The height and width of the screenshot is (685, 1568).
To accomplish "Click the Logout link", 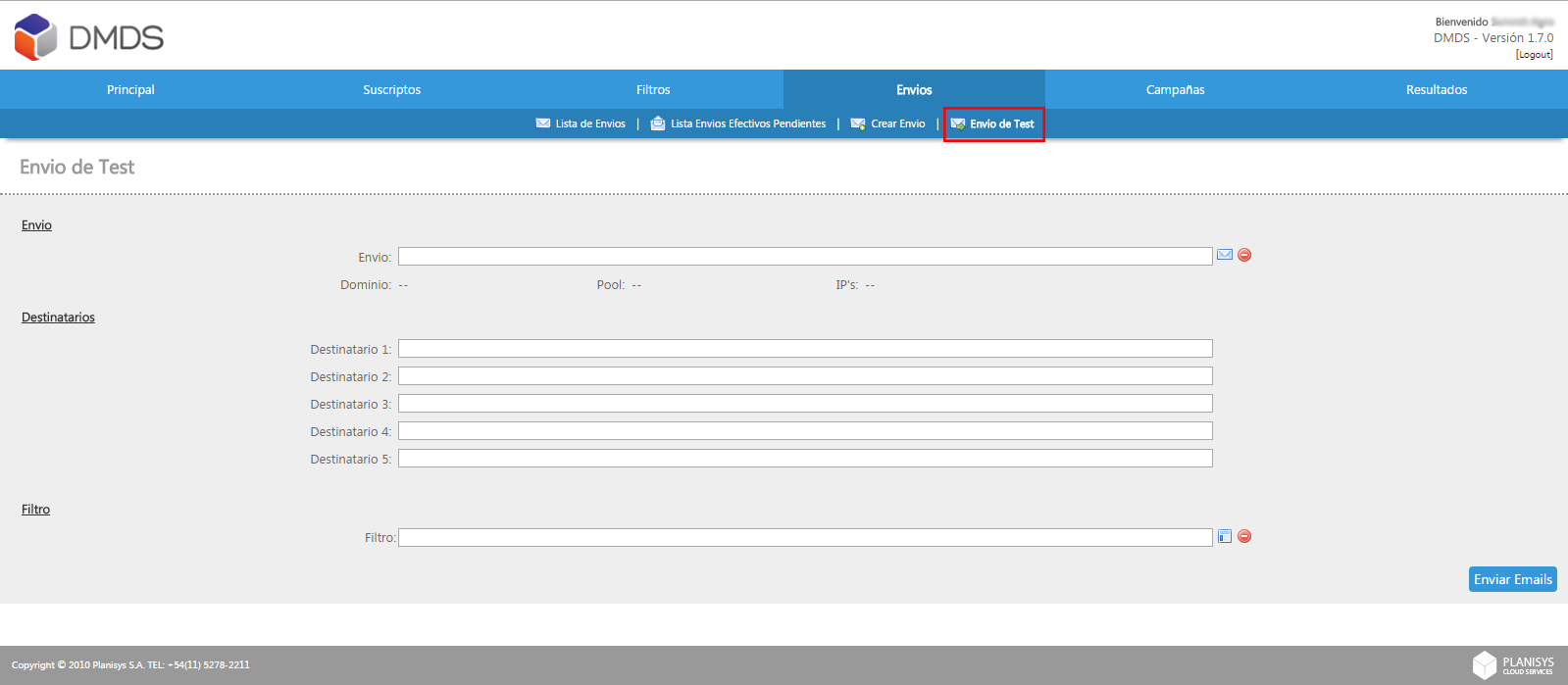I will click(x=1534, y=55).
